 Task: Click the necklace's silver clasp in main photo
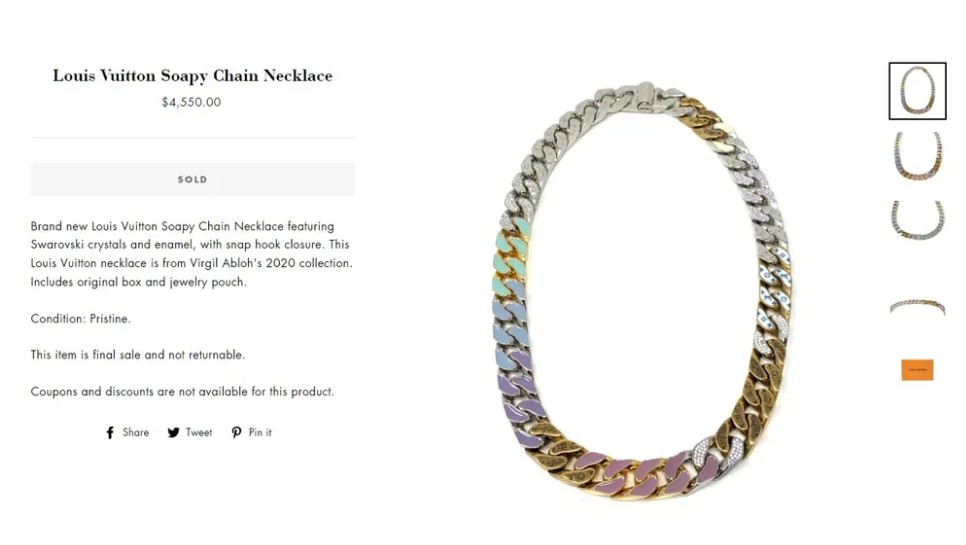(x=646, y=97)
